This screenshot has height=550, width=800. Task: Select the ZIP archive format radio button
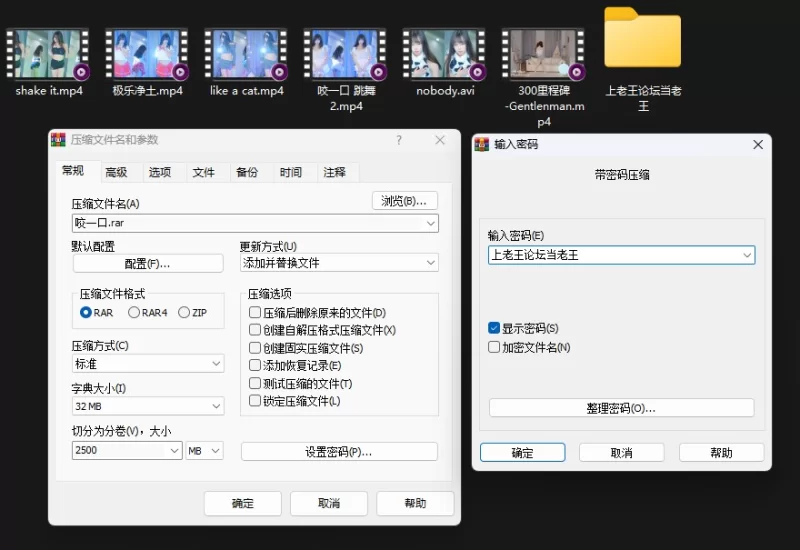click(x=184, y=313)
